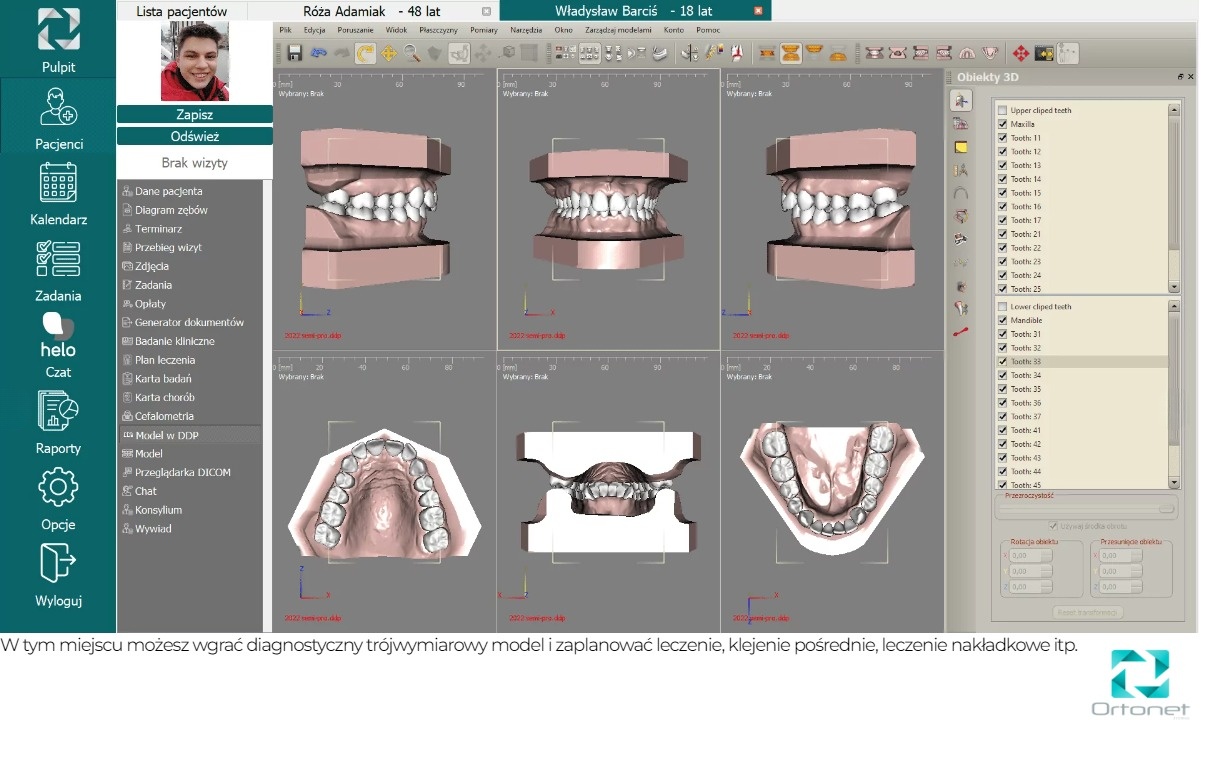Open the helo Czat icon

[x=58, y=340]
